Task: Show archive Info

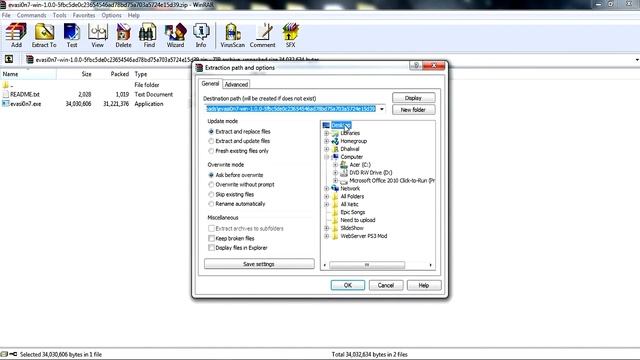Action: coord(201,35)
